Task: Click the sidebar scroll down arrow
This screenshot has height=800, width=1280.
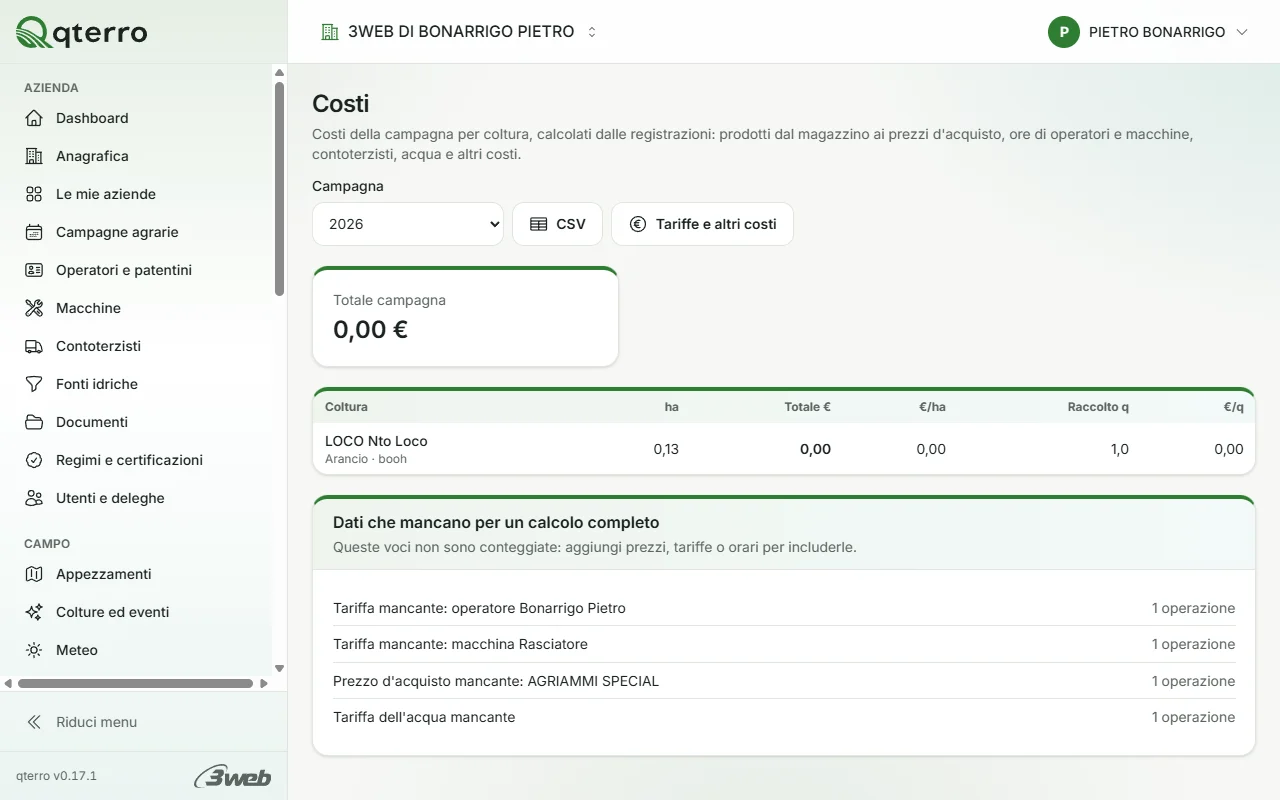Action: coord(280,668)
